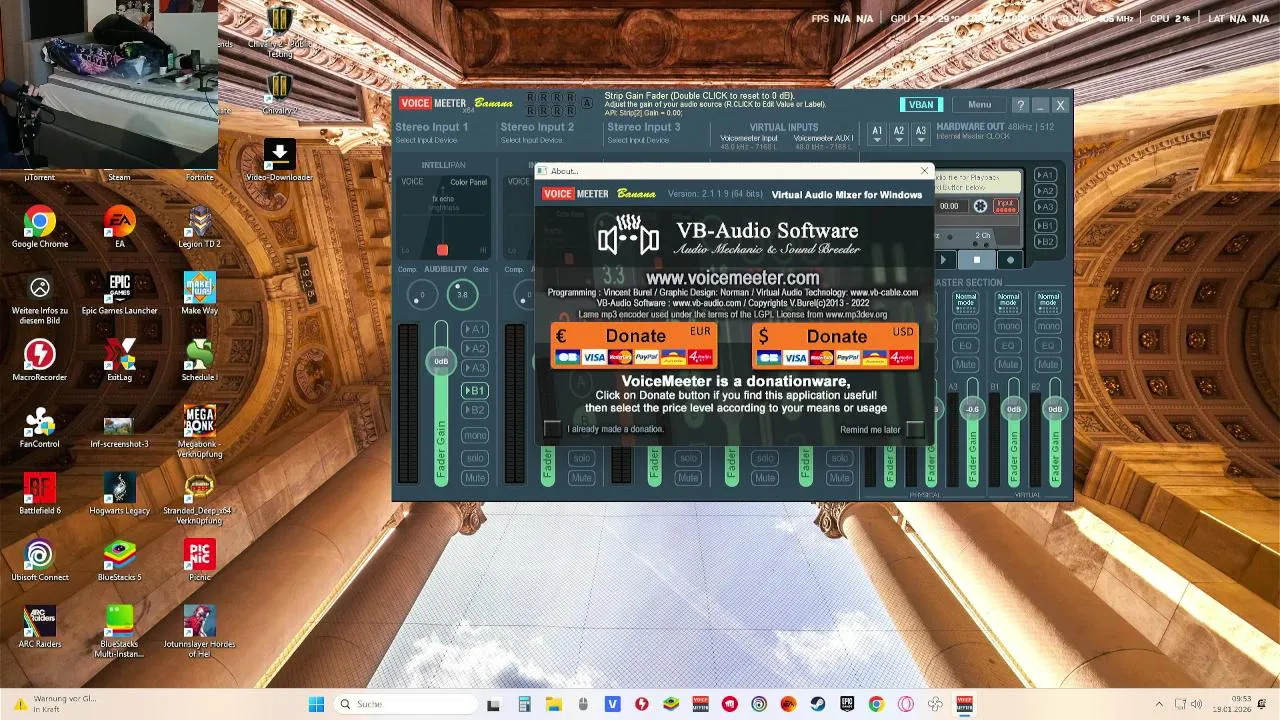Click the Voicemeeter cassette Input indicator icon
Image resolution: width=1280 pixels, height=720 pixels.
coord(1006,206)
